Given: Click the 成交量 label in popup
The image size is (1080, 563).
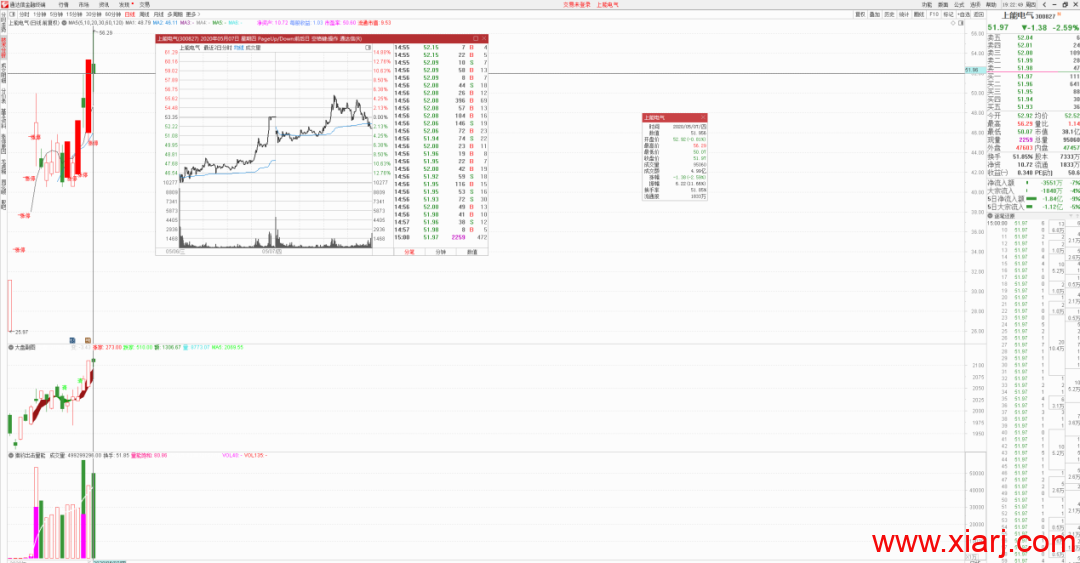Looking at the screenshot, I should pos(253,48).
